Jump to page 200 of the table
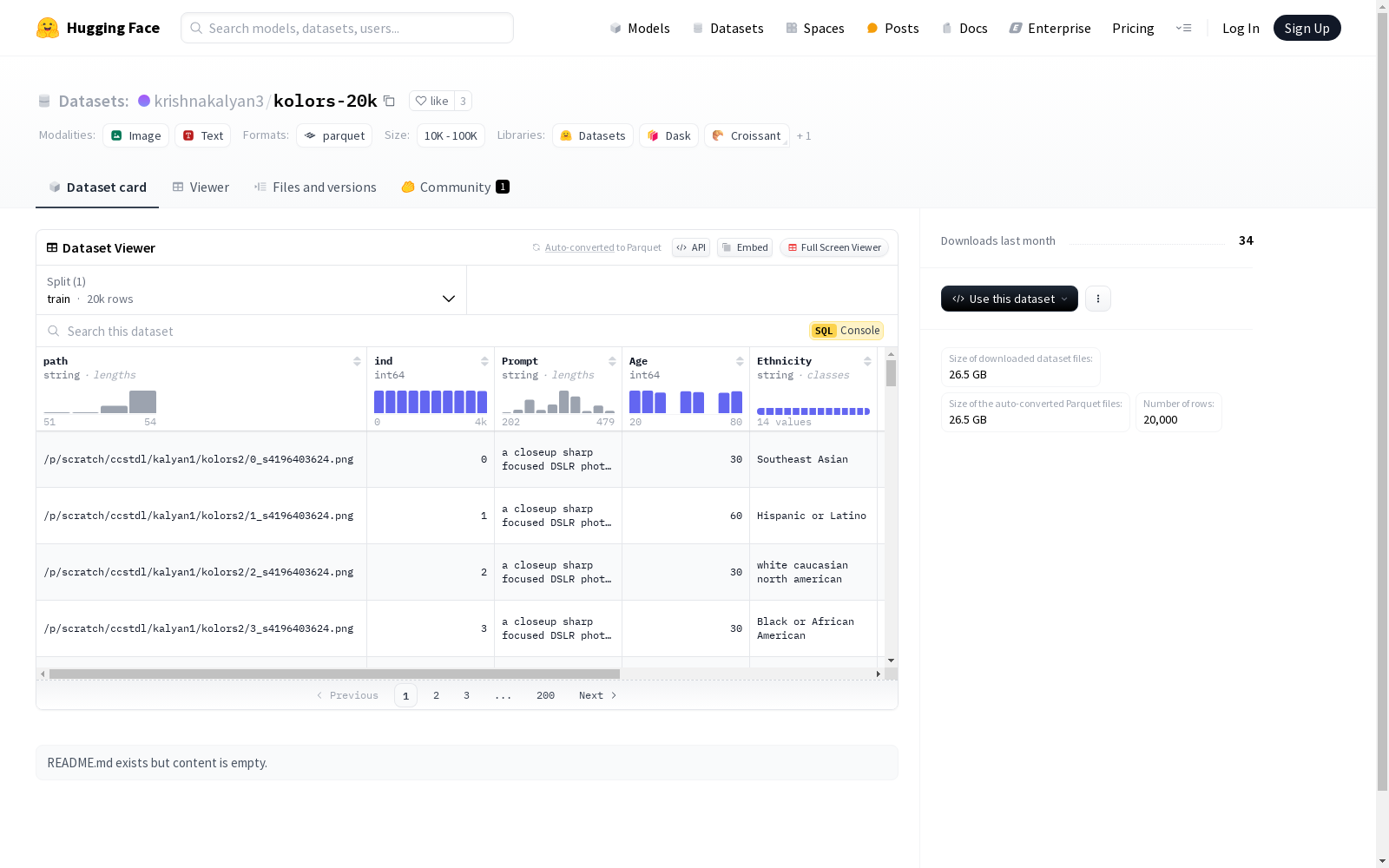 tap(545, 695)
